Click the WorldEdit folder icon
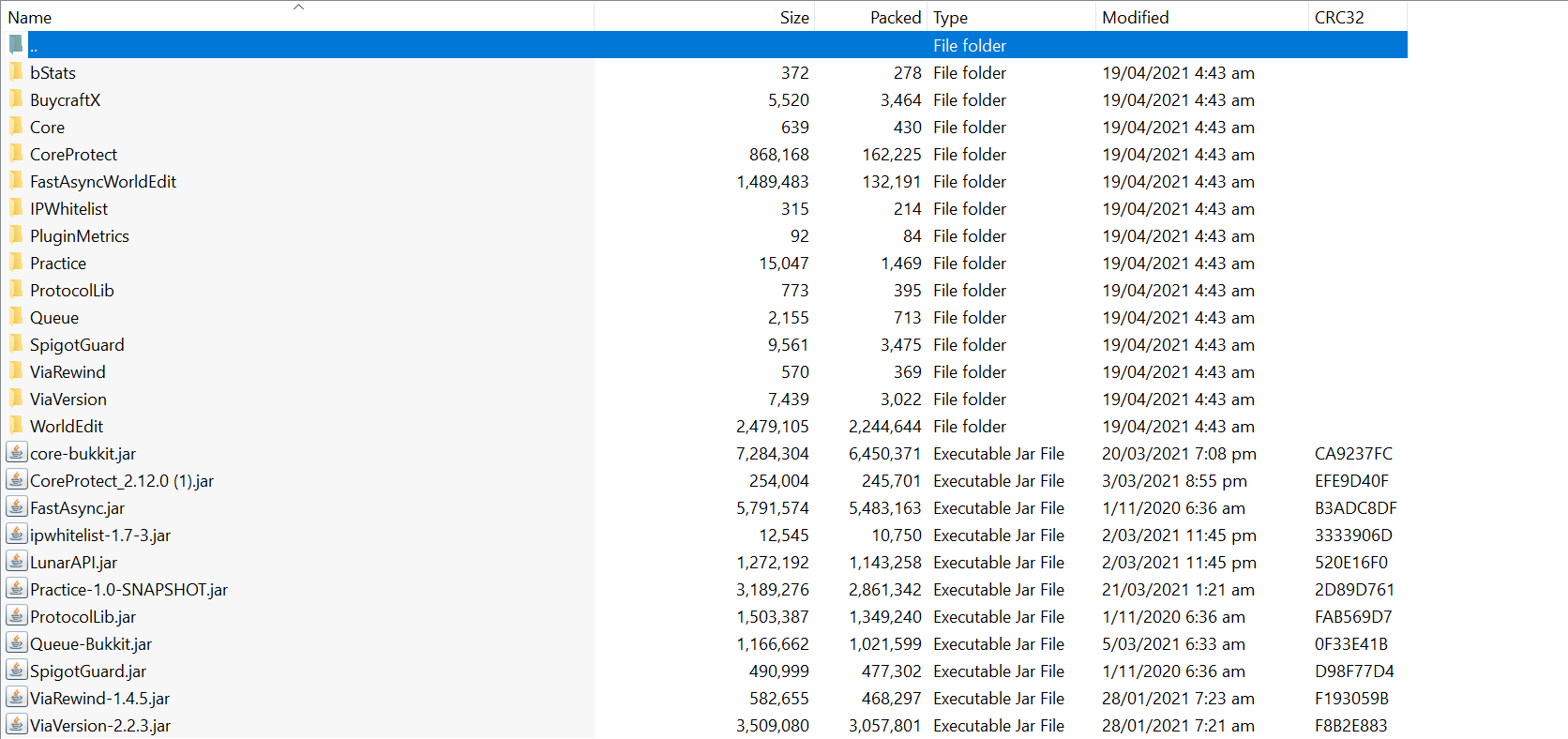Image resolution: width=1568 pixels, height=739 pixels. click(x=16, y=426)
